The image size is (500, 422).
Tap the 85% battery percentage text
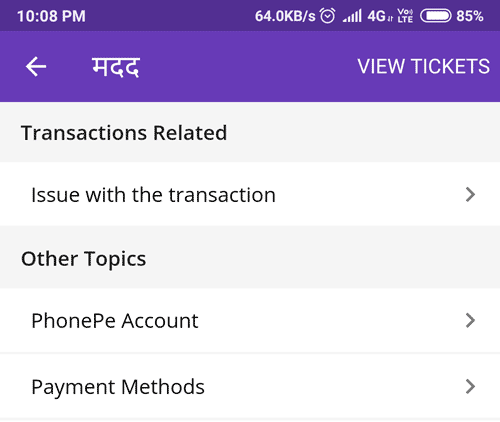[470, 16]
